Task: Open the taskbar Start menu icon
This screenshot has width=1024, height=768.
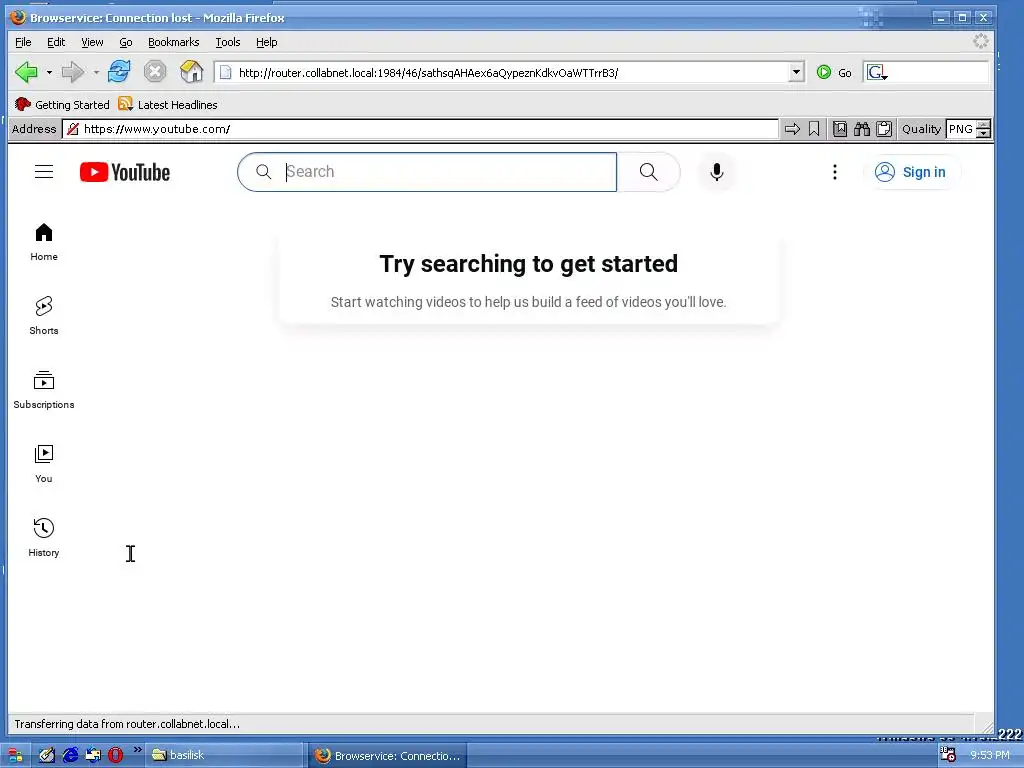Action: pyautogui.click(x=14, y=755)
